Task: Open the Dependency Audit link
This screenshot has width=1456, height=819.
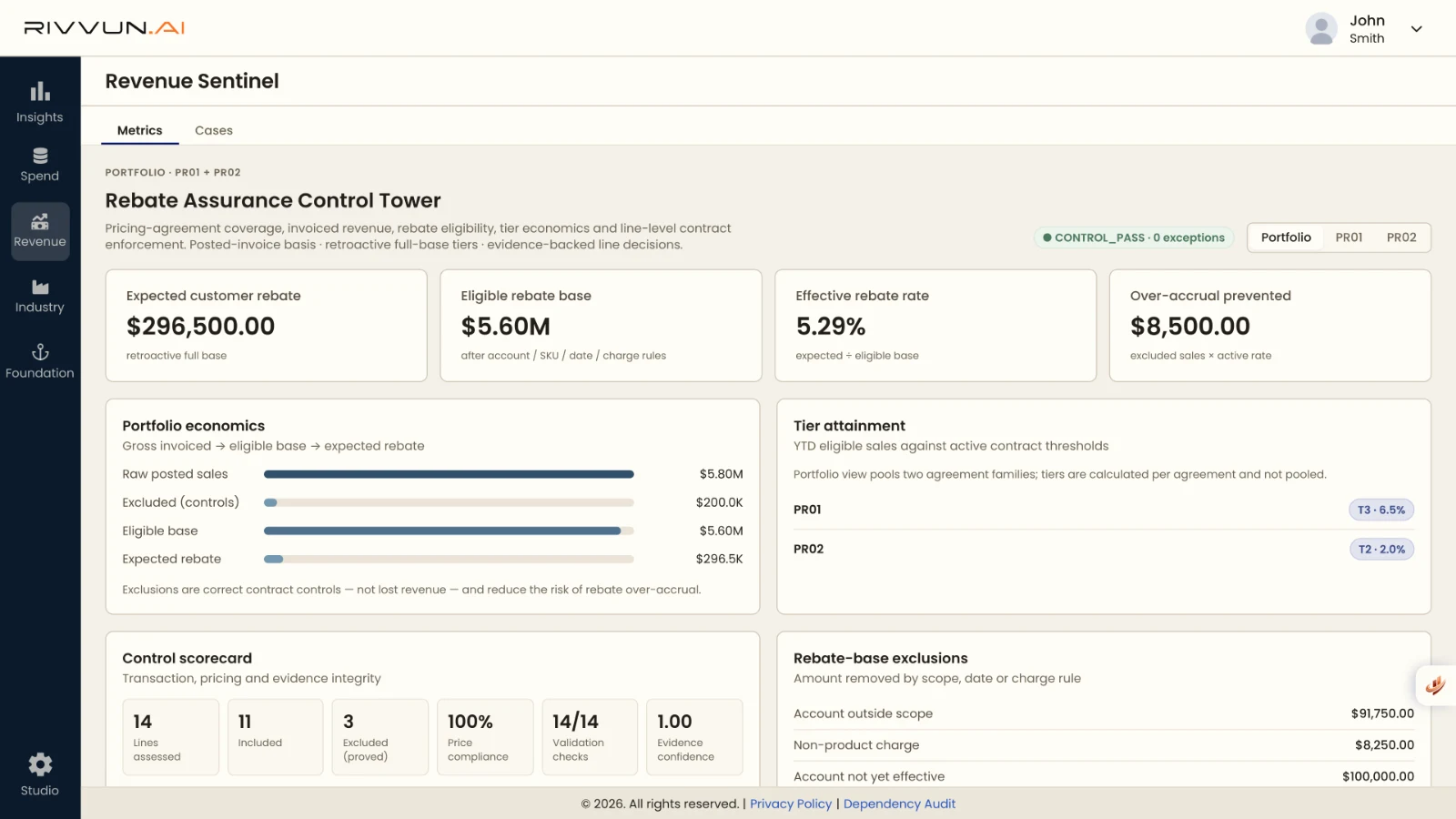Action: (899, 804)
